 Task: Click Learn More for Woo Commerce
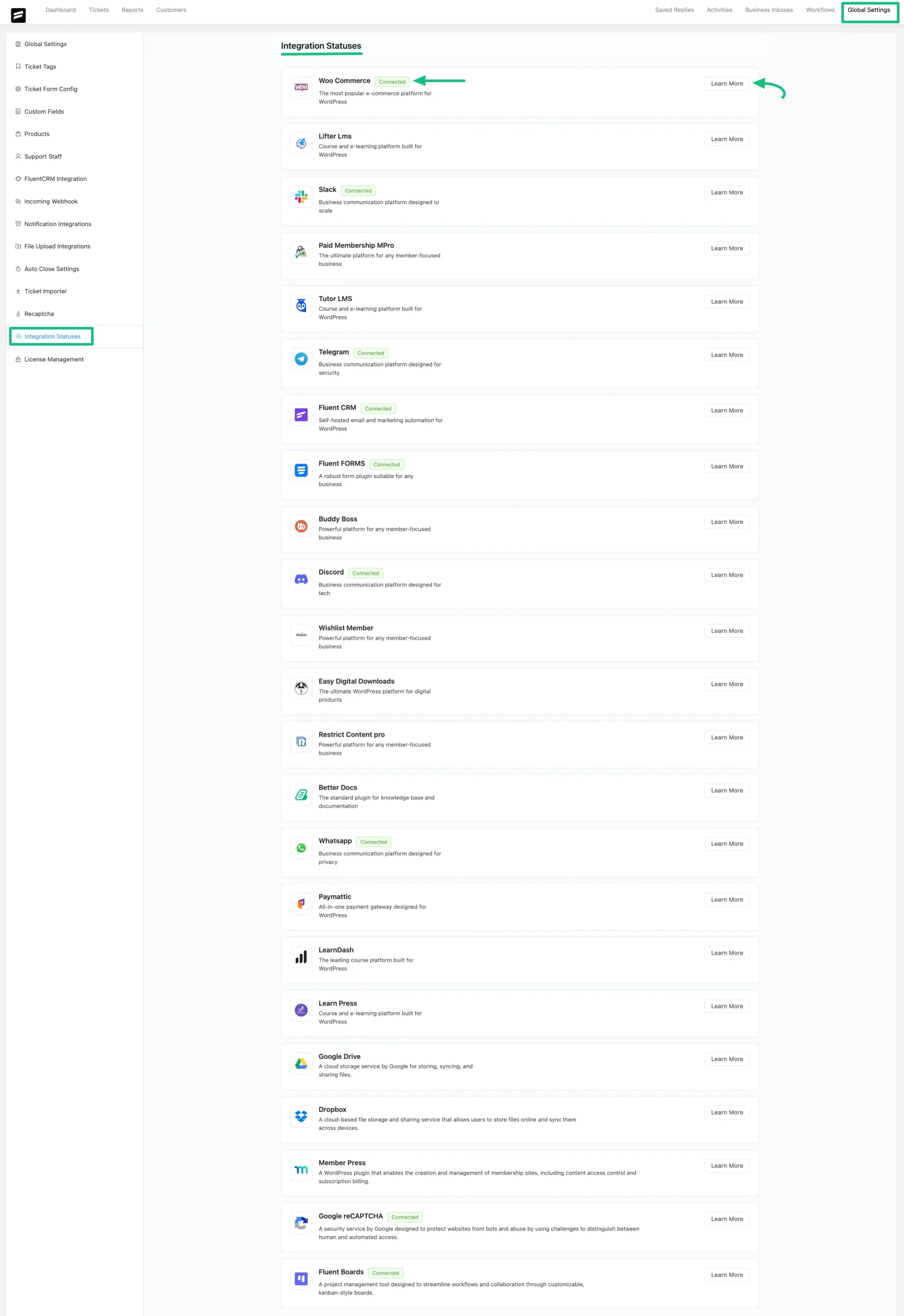(x=727, y=84)
